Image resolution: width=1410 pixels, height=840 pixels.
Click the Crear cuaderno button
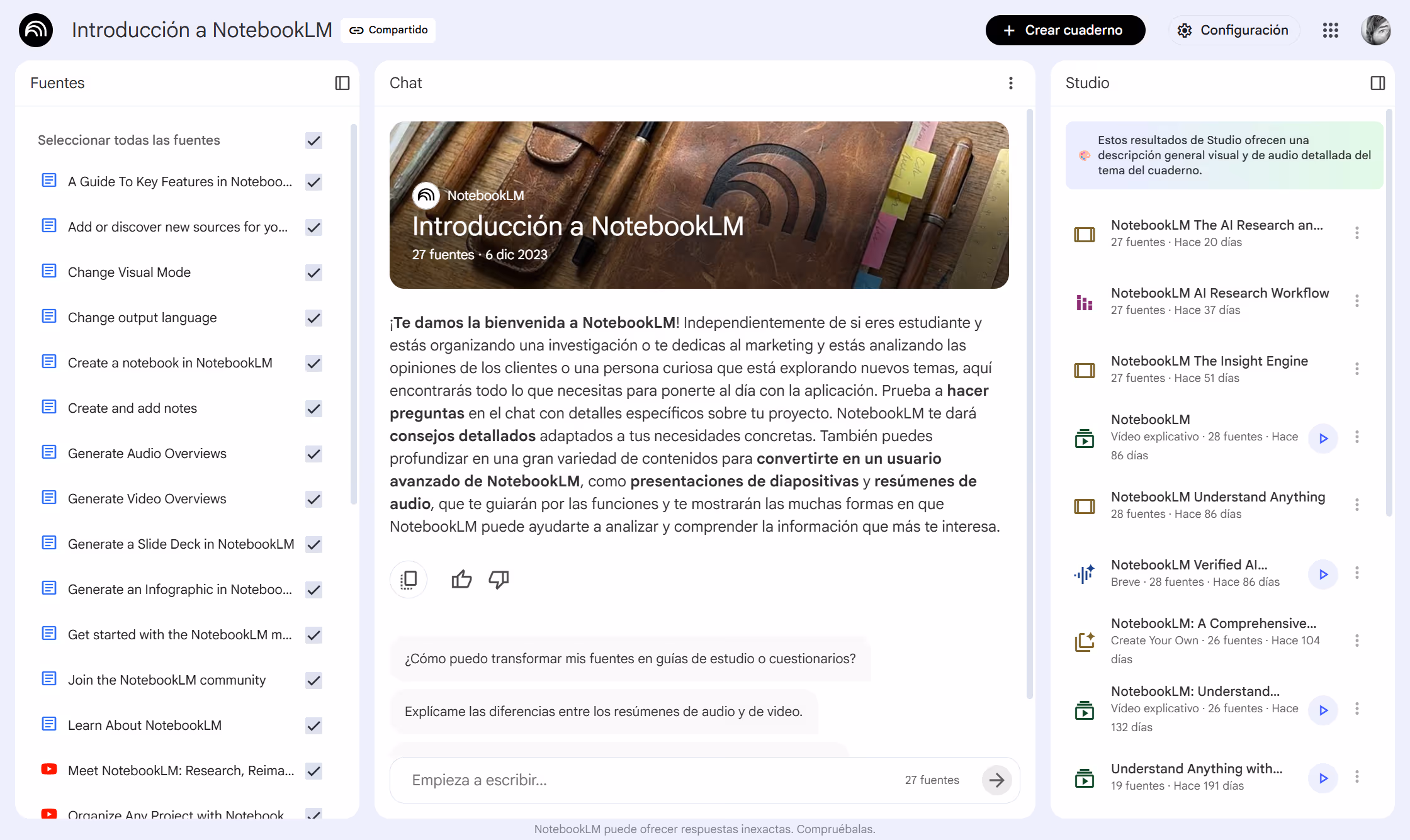pyautogui.click(x=1065, y=30)
